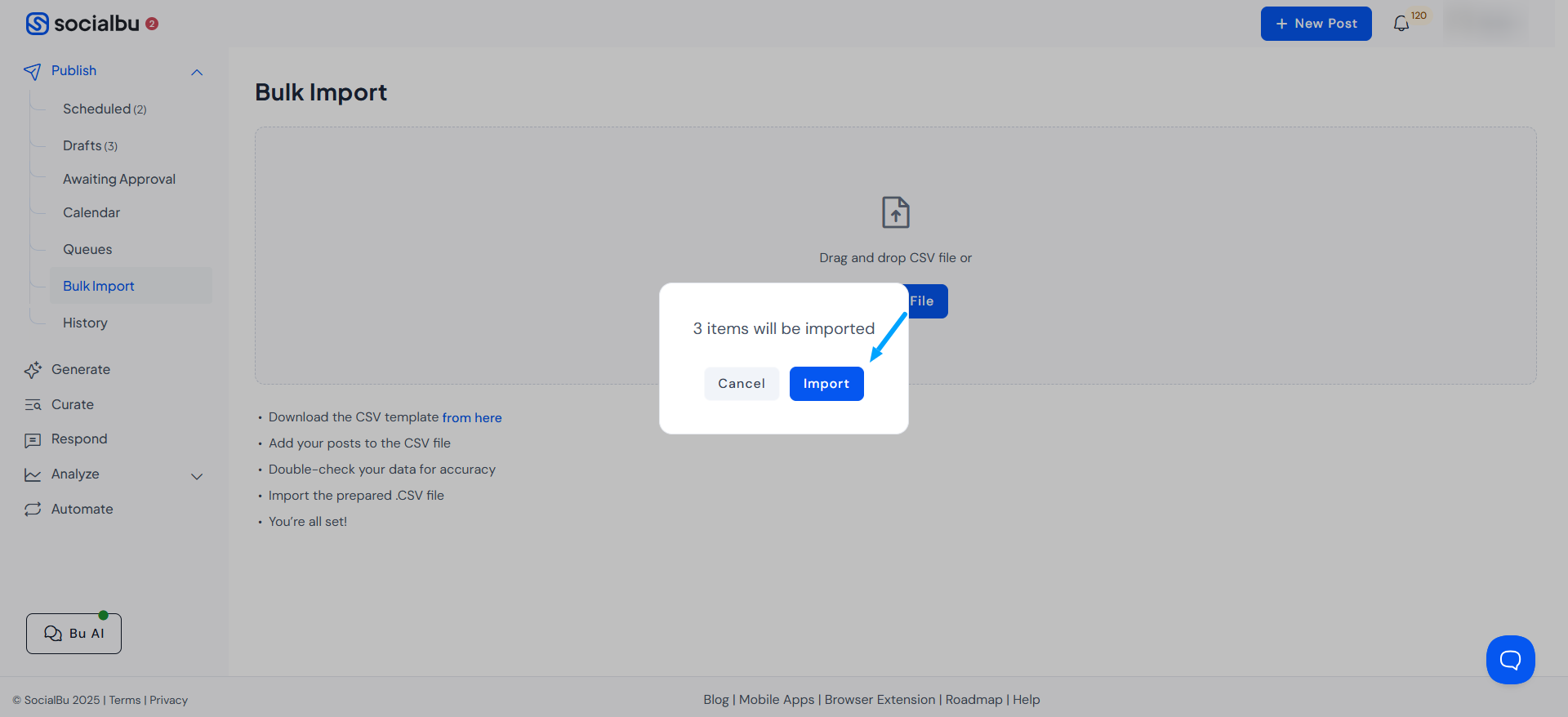Viewport: 1568px width, 717px height.
Task: Go to the Calendar menu item
Action: pos(91,212)
